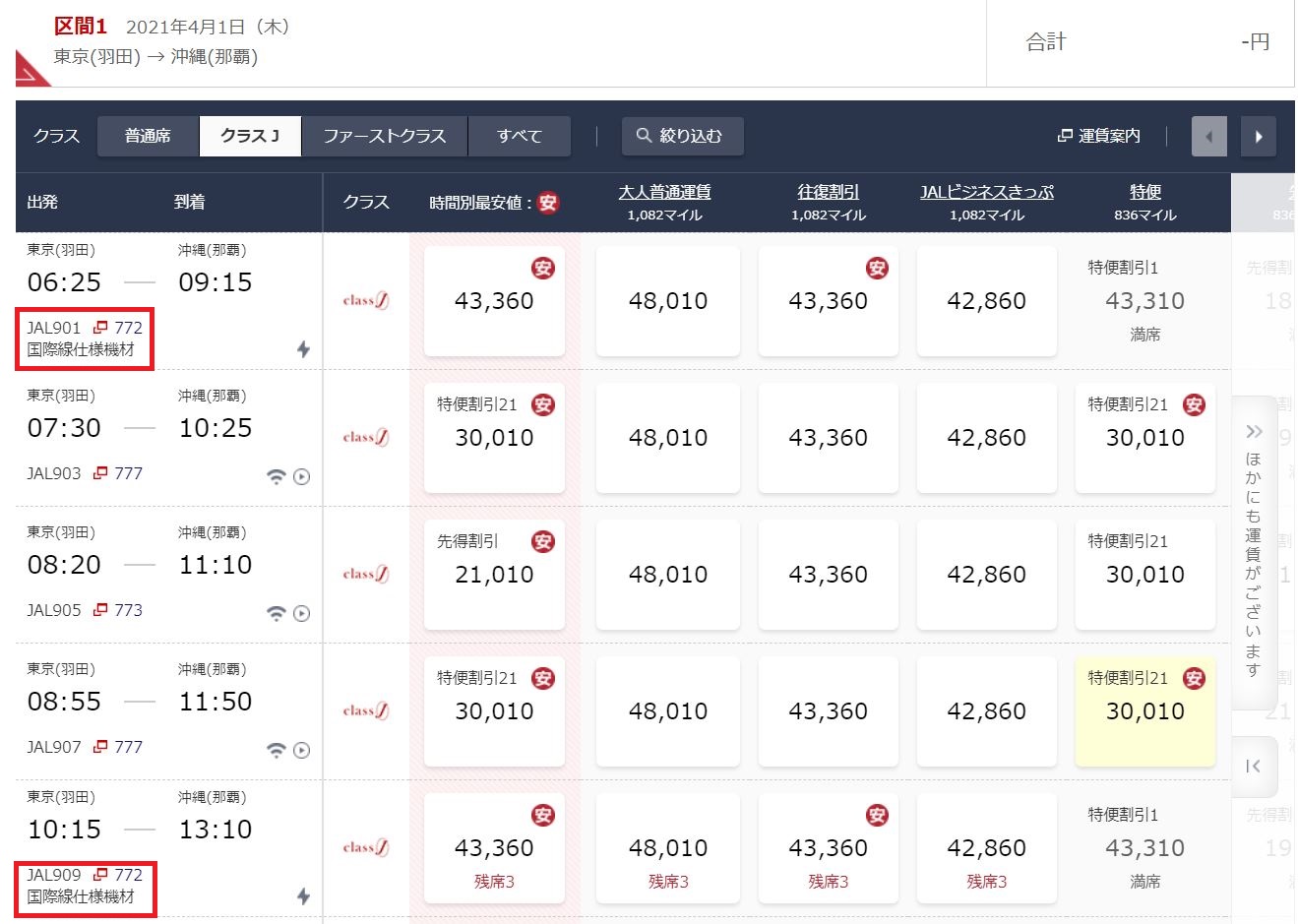This screenshot has width=1298, height=924.
Task: Click the Wi-Fi icon on flight JAL905
Action: click(277, 614)
